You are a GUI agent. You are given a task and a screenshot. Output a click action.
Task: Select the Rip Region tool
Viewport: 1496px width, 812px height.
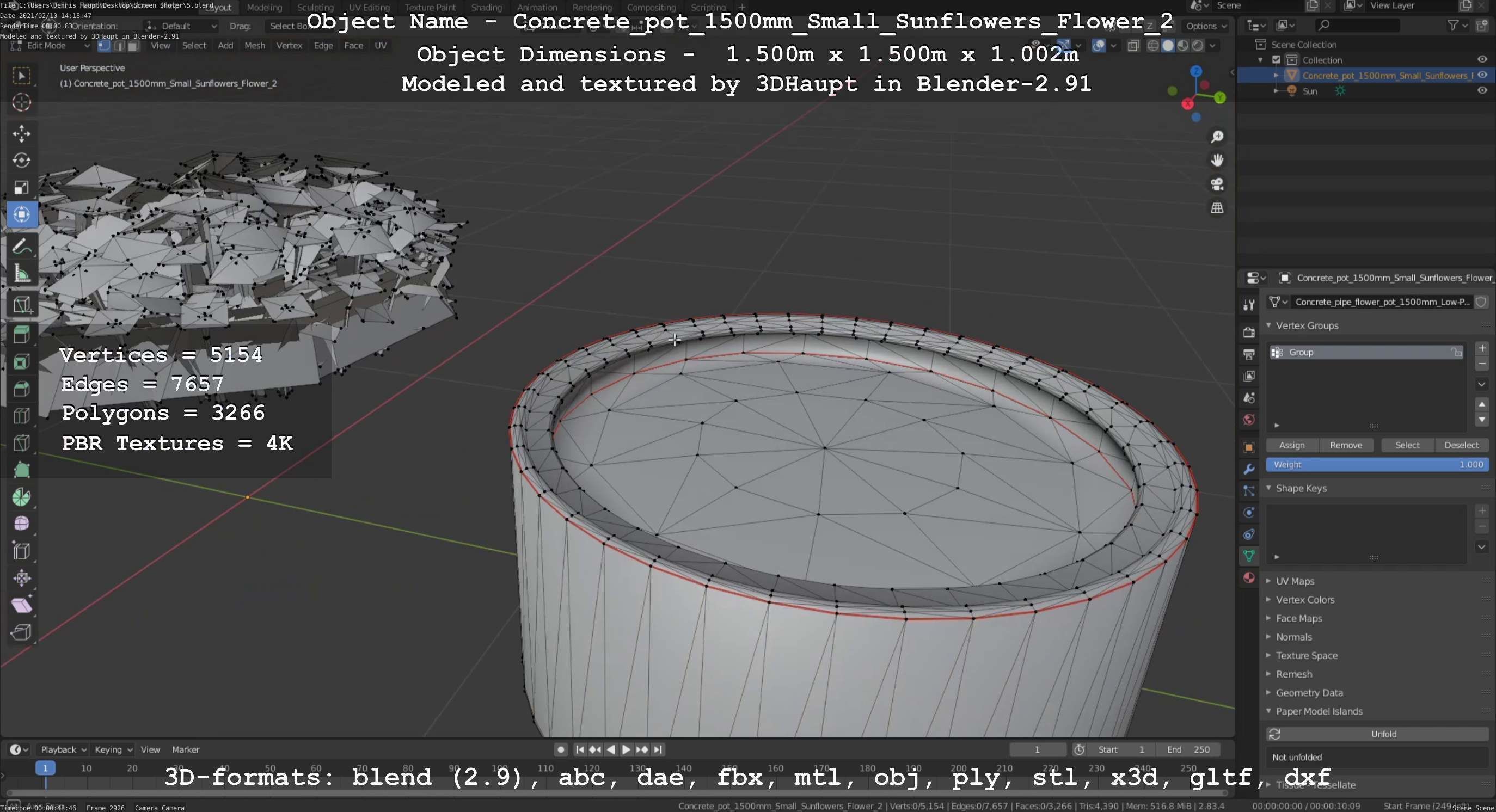[x=21, y=631]
